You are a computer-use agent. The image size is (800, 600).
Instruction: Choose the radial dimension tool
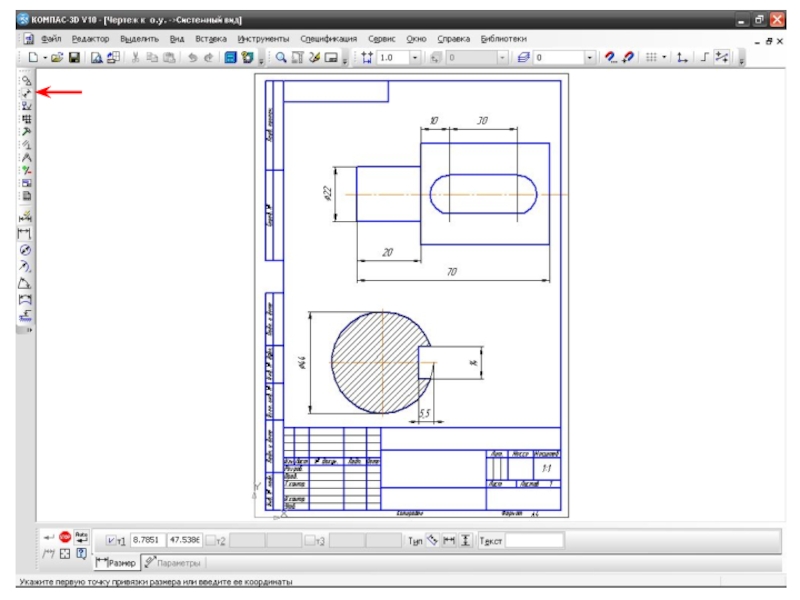pyautogui.click(x=27, y=266)
